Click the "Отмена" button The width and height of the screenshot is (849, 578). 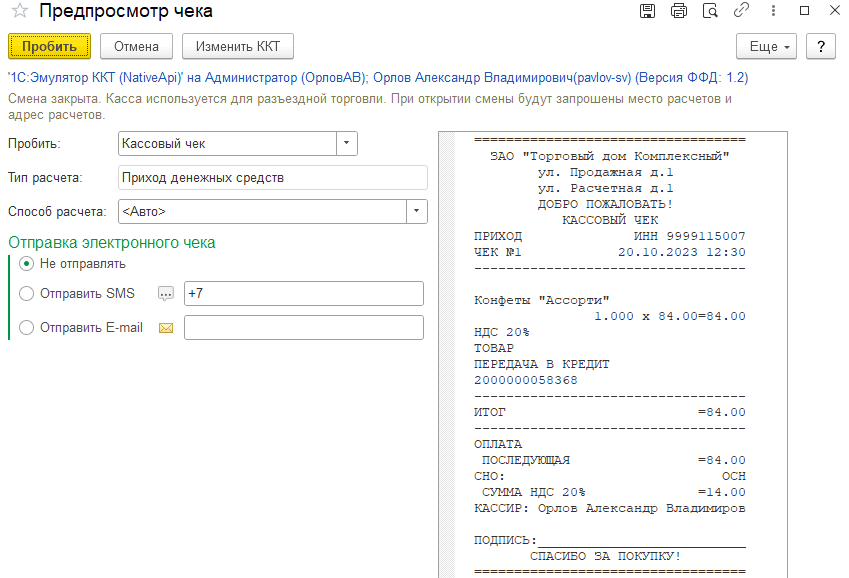[x=136, y=47]
